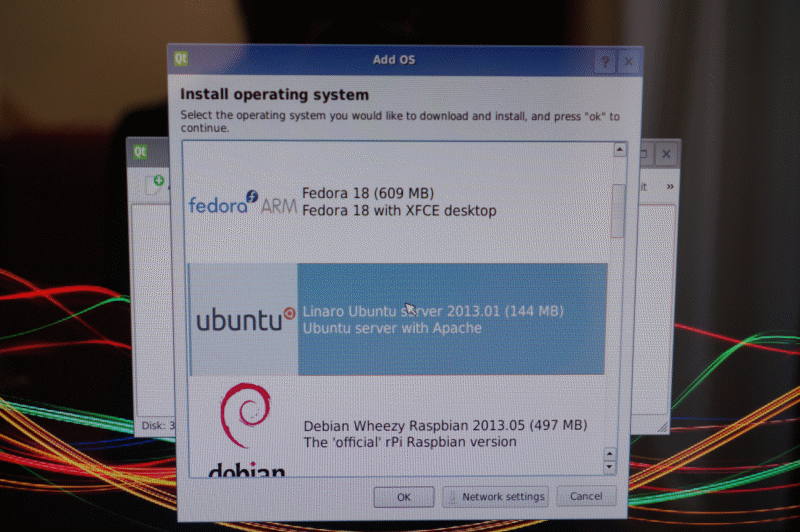Click the help question mark in Add OS title bar

click(x=605, y=62)
